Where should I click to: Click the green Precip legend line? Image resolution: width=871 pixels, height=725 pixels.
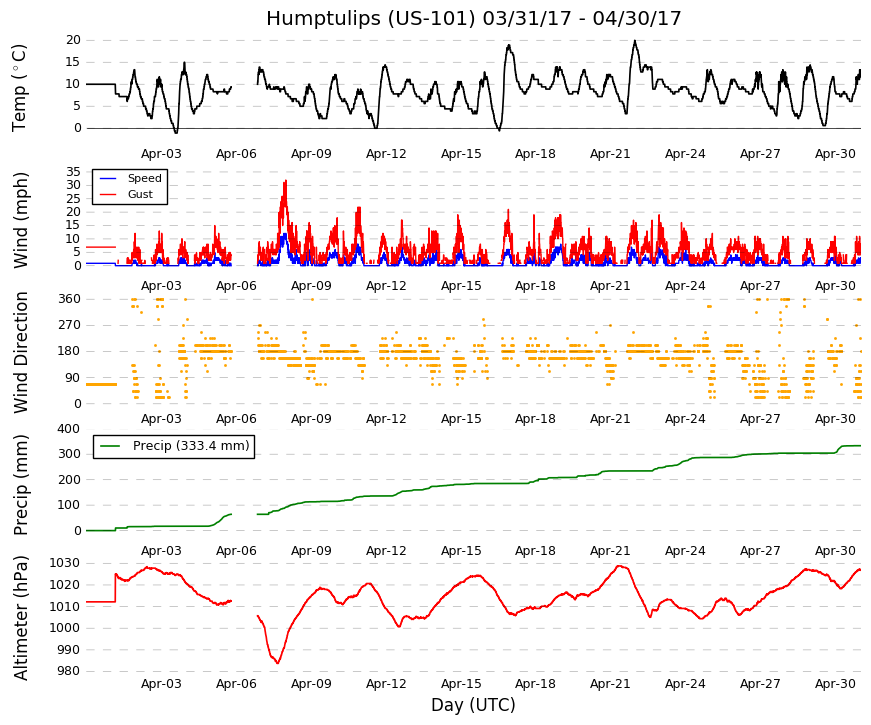pos(109,446)
